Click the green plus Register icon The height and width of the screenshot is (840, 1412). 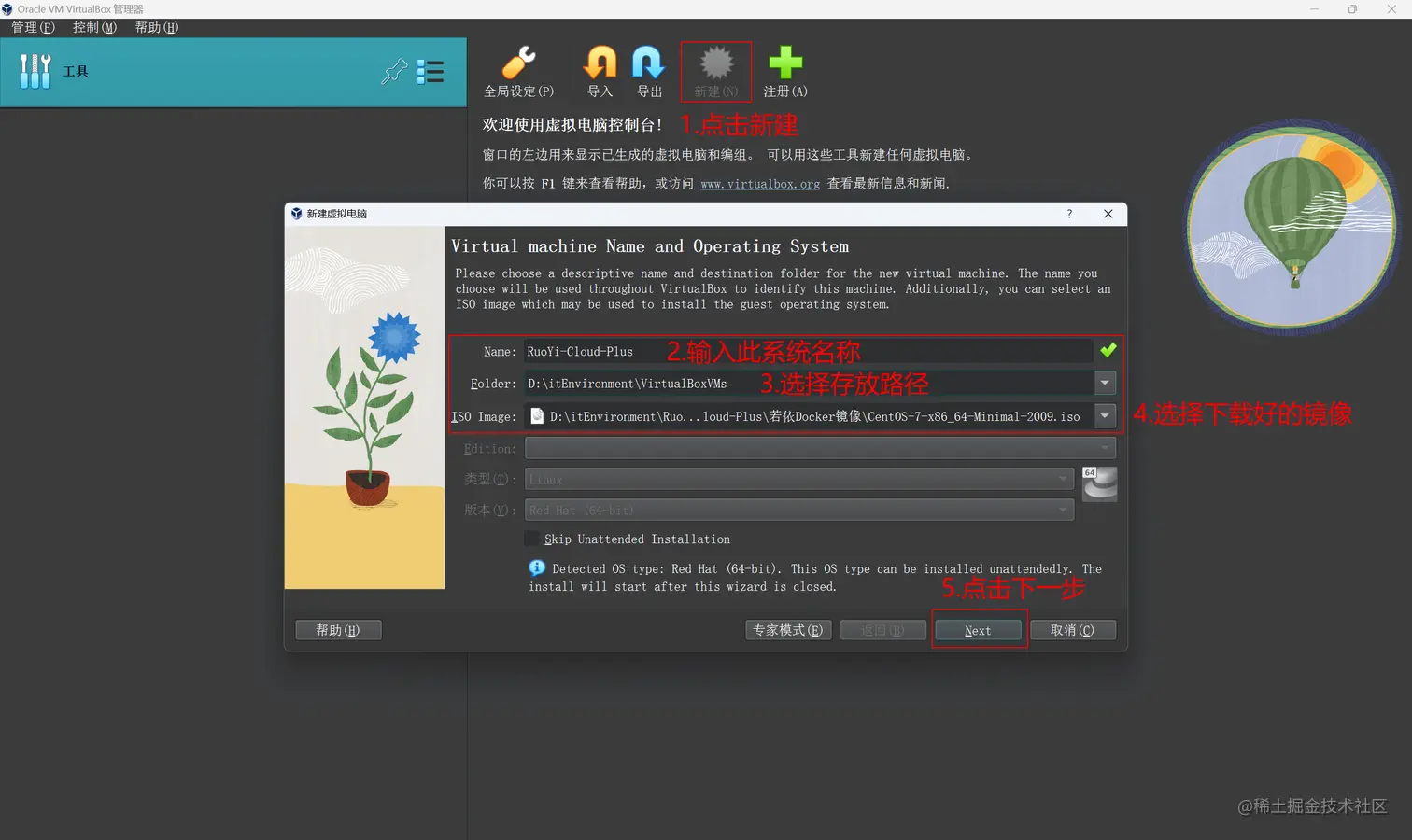click(785, 63)
